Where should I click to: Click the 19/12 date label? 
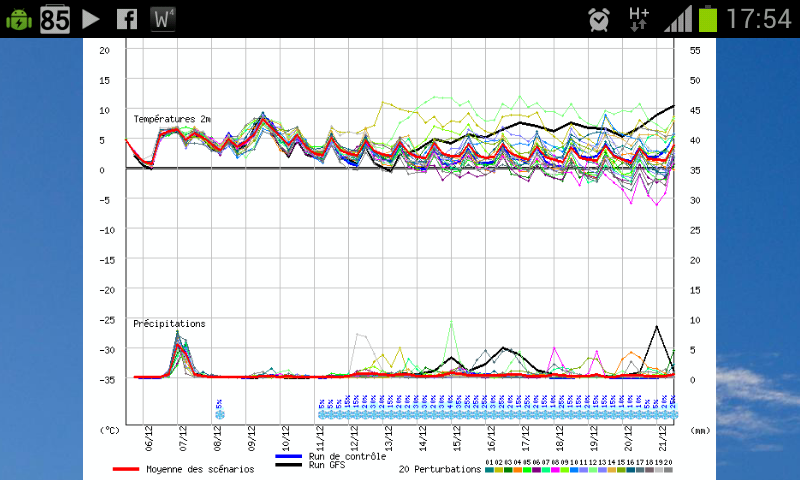(x=594, y=438)
